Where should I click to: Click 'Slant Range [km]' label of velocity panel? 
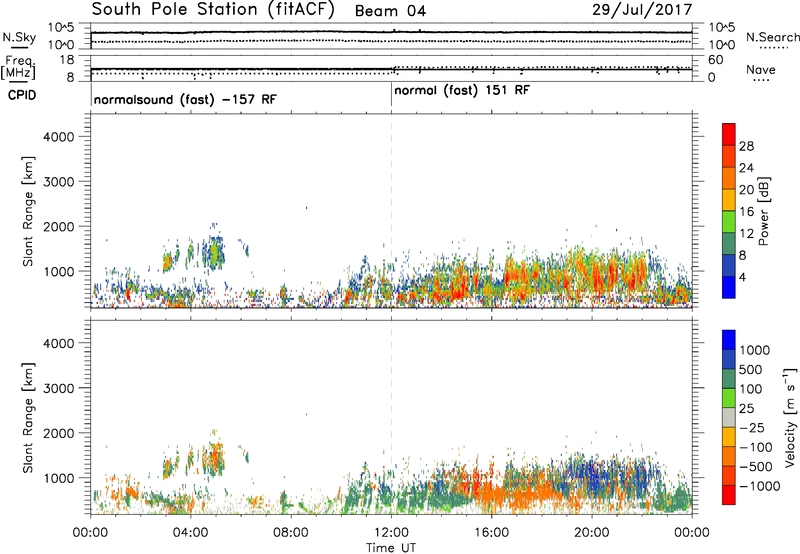[28, 418]
